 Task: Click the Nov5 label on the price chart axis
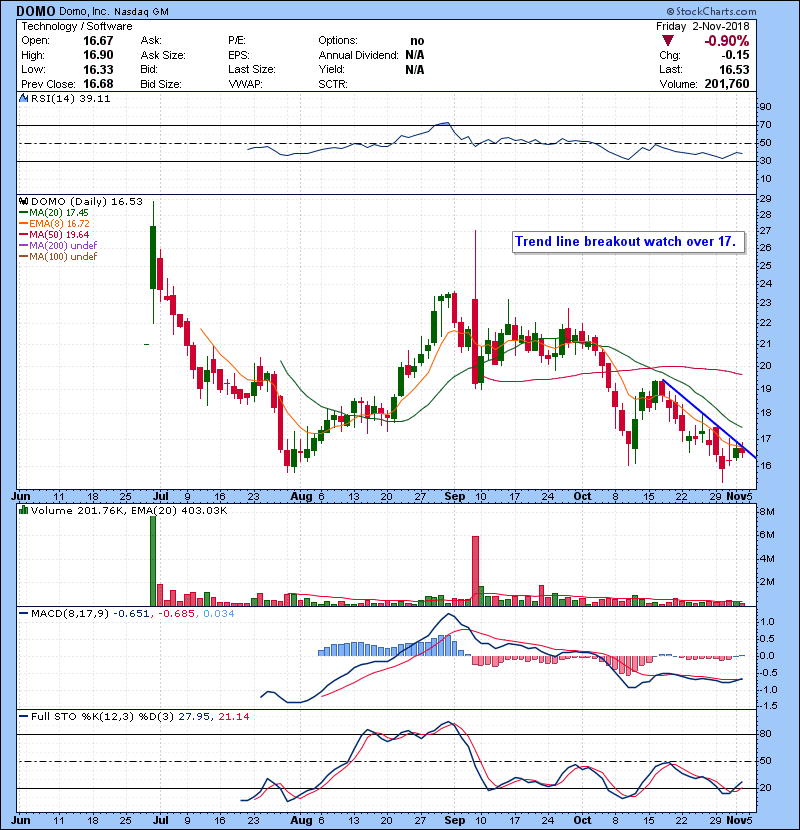tap(739, 497)
